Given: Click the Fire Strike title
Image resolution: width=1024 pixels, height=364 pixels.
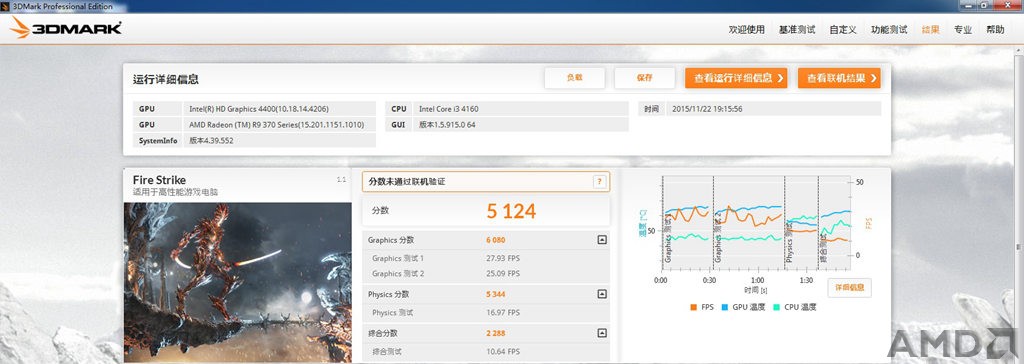Looking at the screenshot, I should (159, 180).
